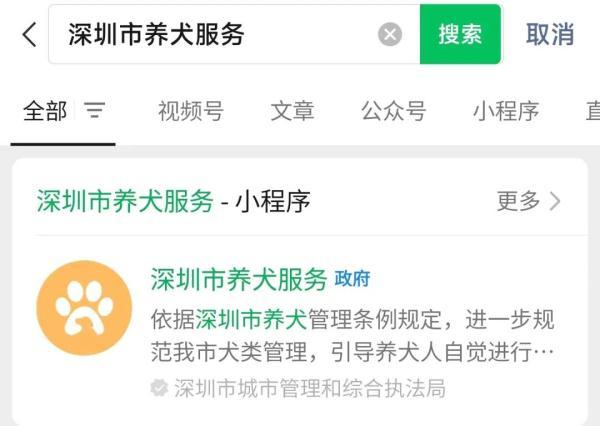Viewport: 600px width, 426px height.
Task: Select the 全部 tab
Action: point(45,111)
